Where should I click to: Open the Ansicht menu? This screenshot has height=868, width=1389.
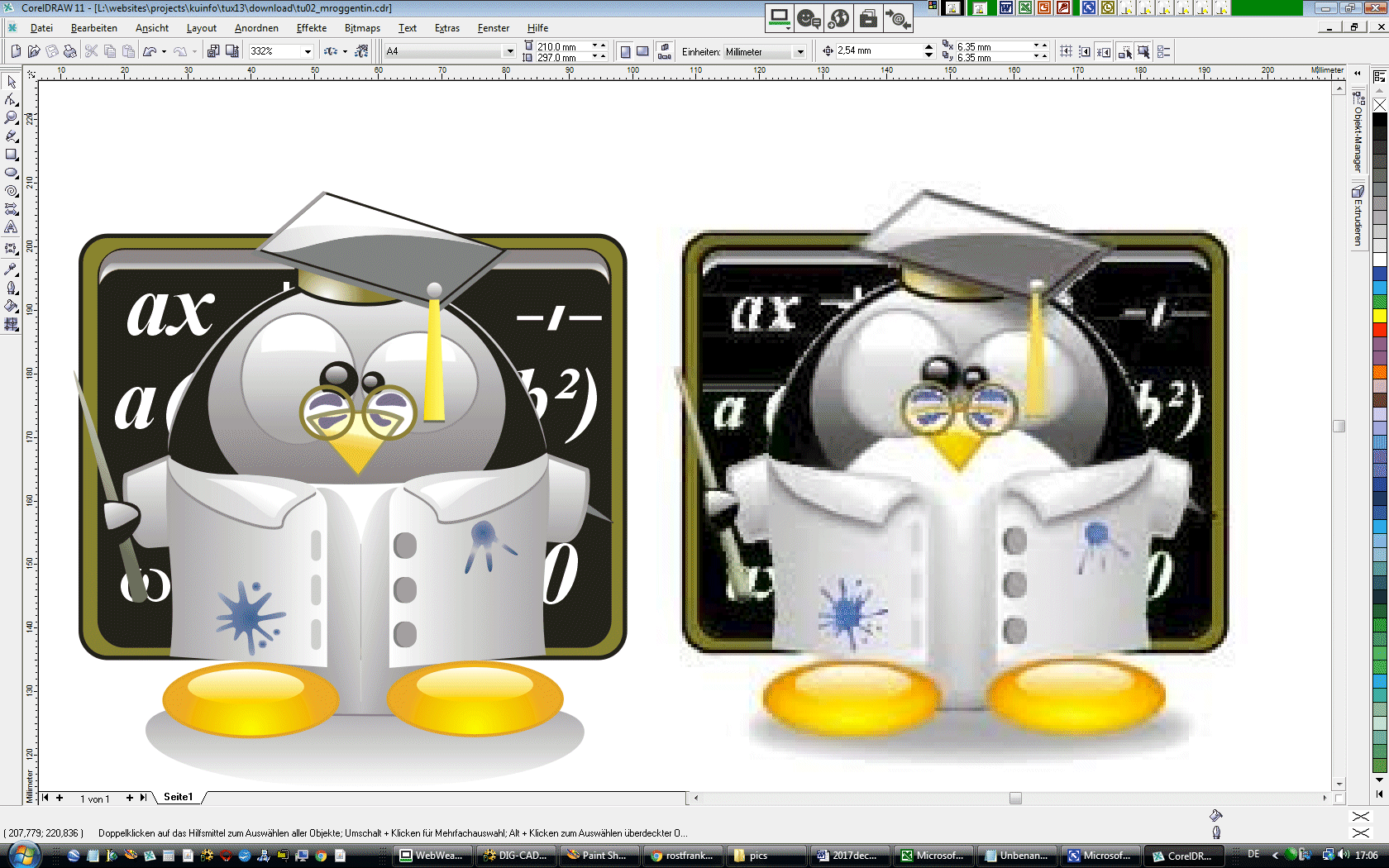152,28
